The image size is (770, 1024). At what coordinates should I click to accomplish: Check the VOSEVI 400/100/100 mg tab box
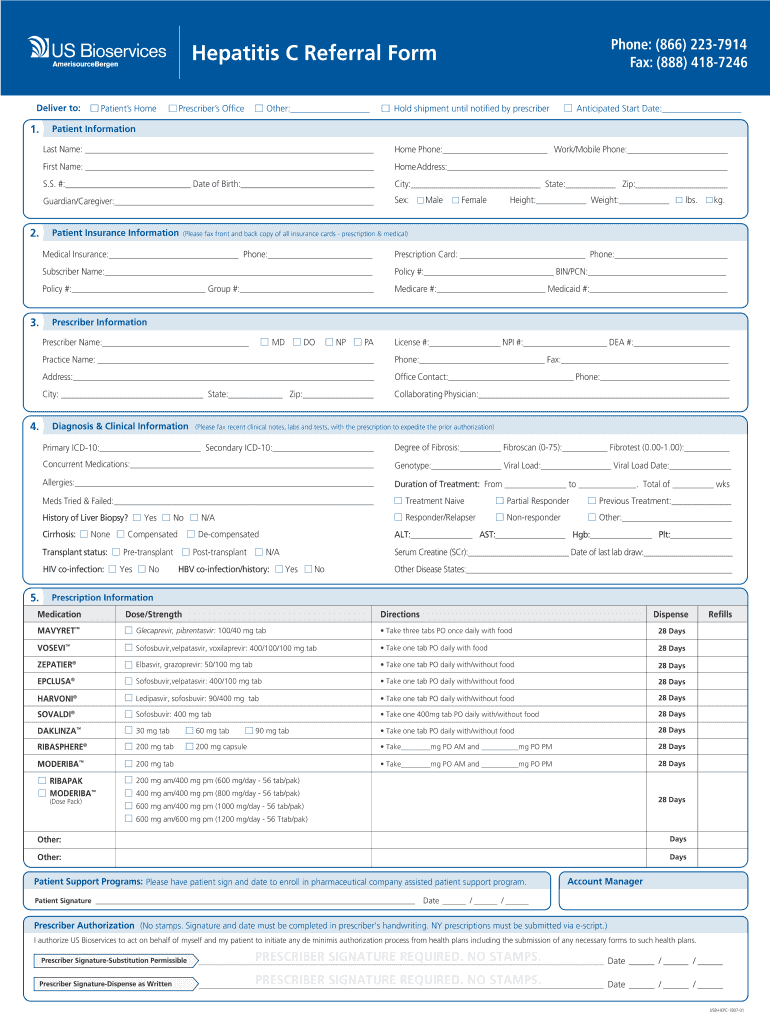tap(129, 648)
